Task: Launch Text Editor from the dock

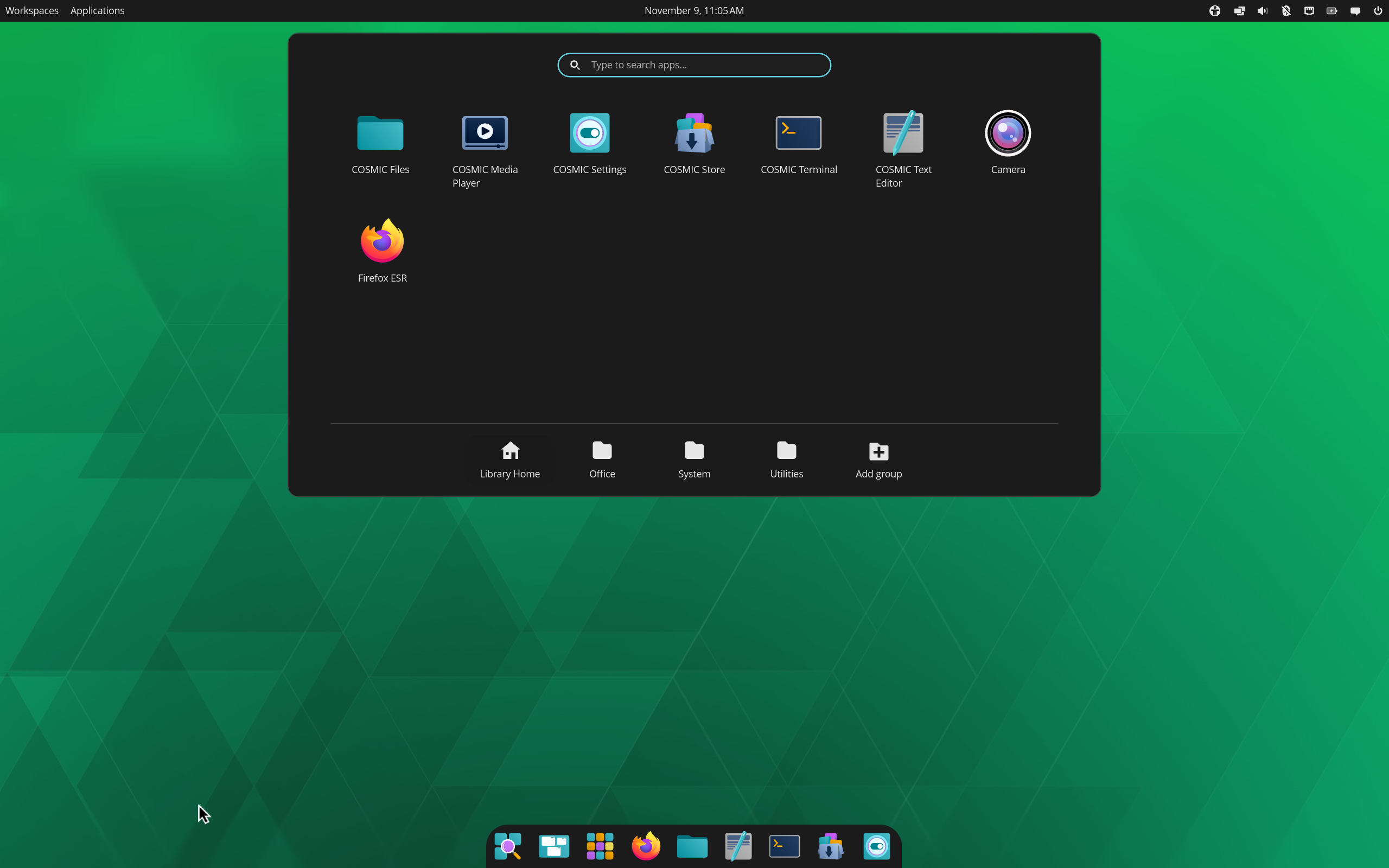Action: (x=738, y=846)
